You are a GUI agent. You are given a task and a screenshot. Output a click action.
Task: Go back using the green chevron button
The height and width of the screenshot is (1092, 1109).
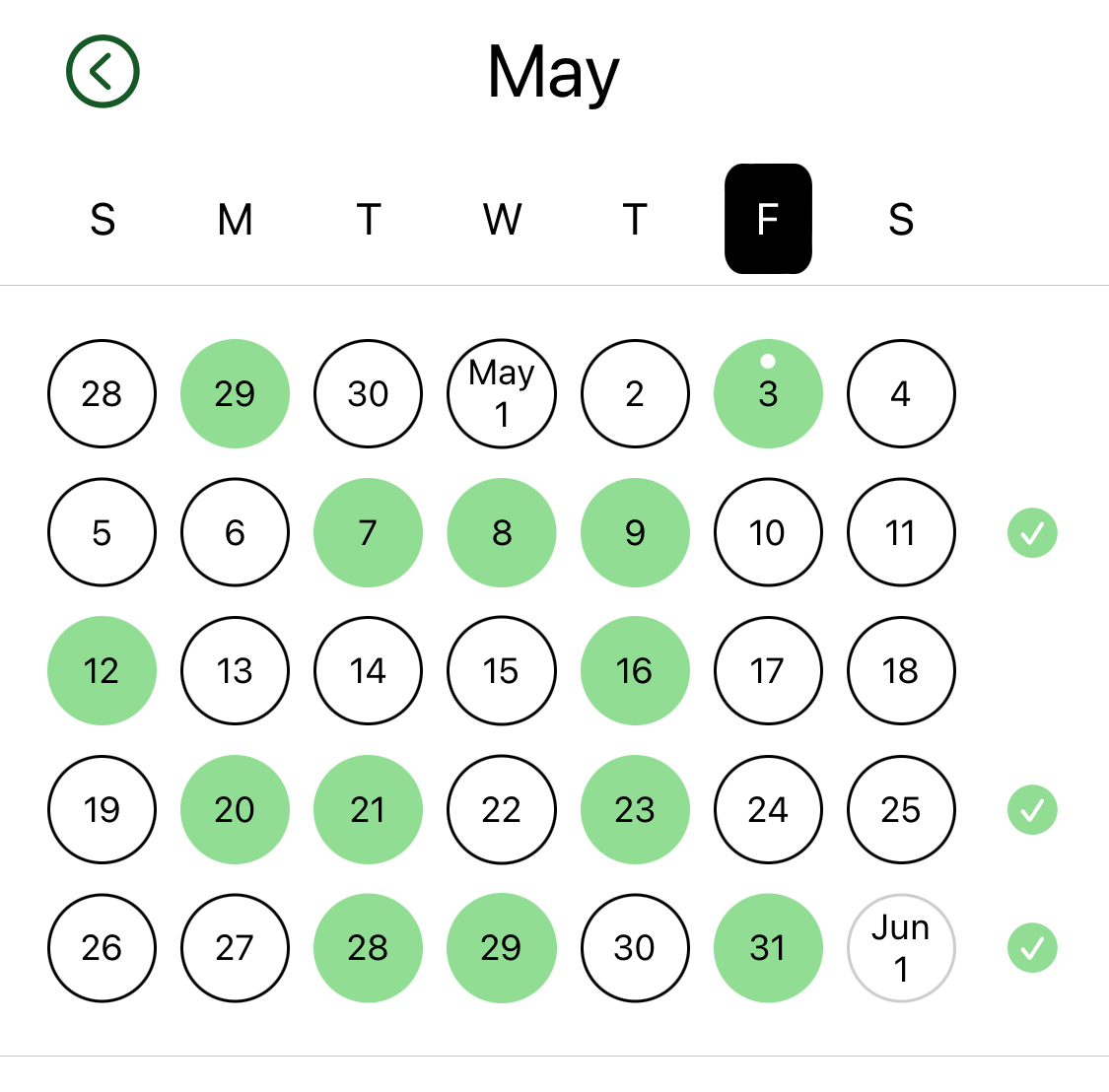point(103,71)
